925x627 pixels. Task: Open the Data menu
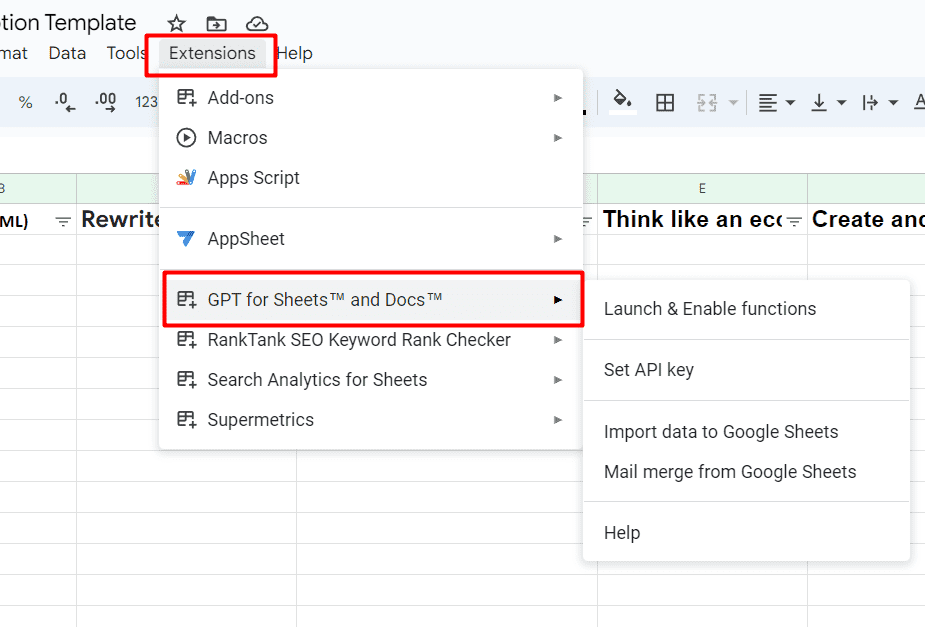67,53
